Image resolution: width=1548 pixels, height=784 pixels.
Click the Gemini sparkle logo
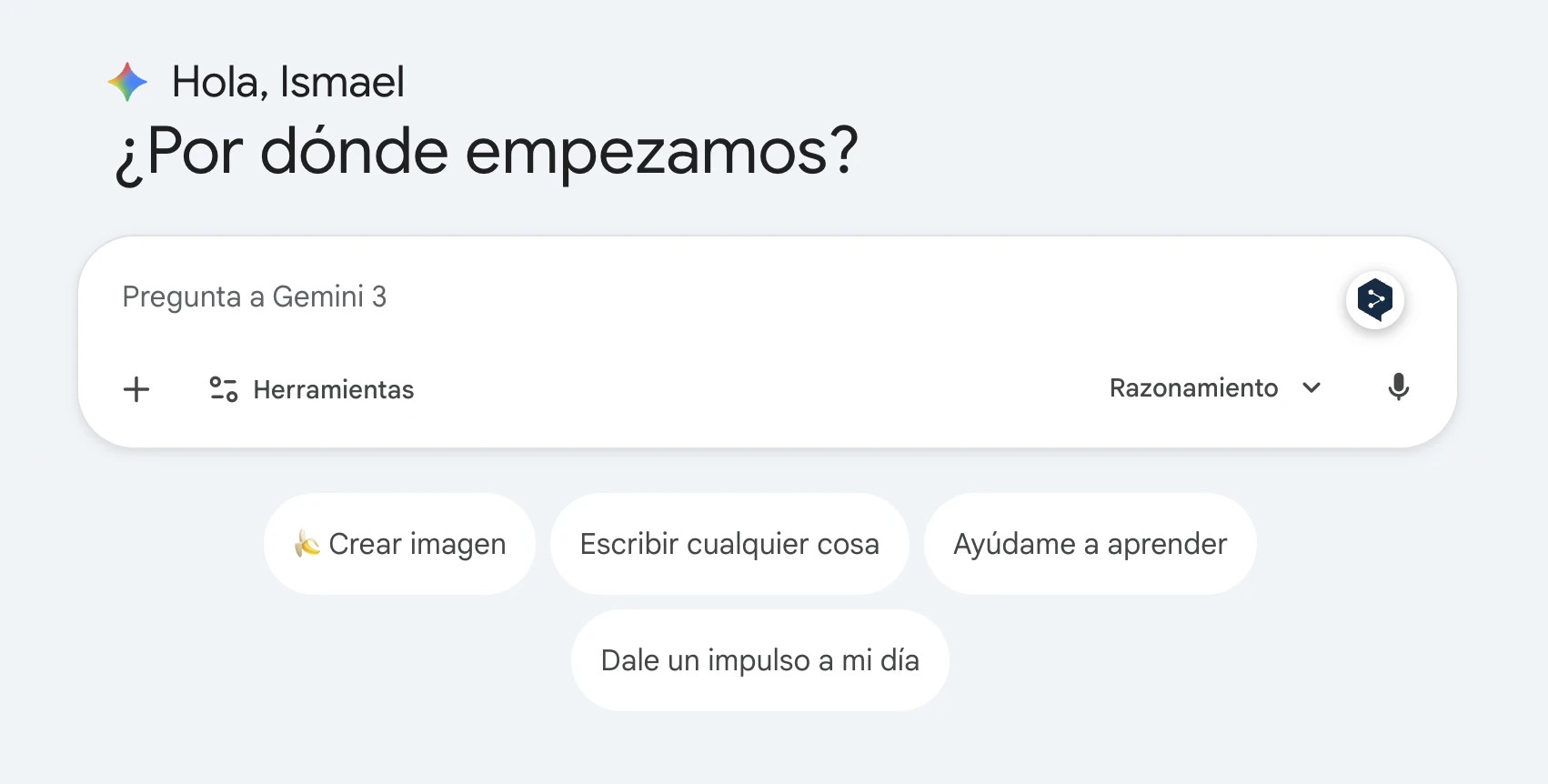pos(127,82)
